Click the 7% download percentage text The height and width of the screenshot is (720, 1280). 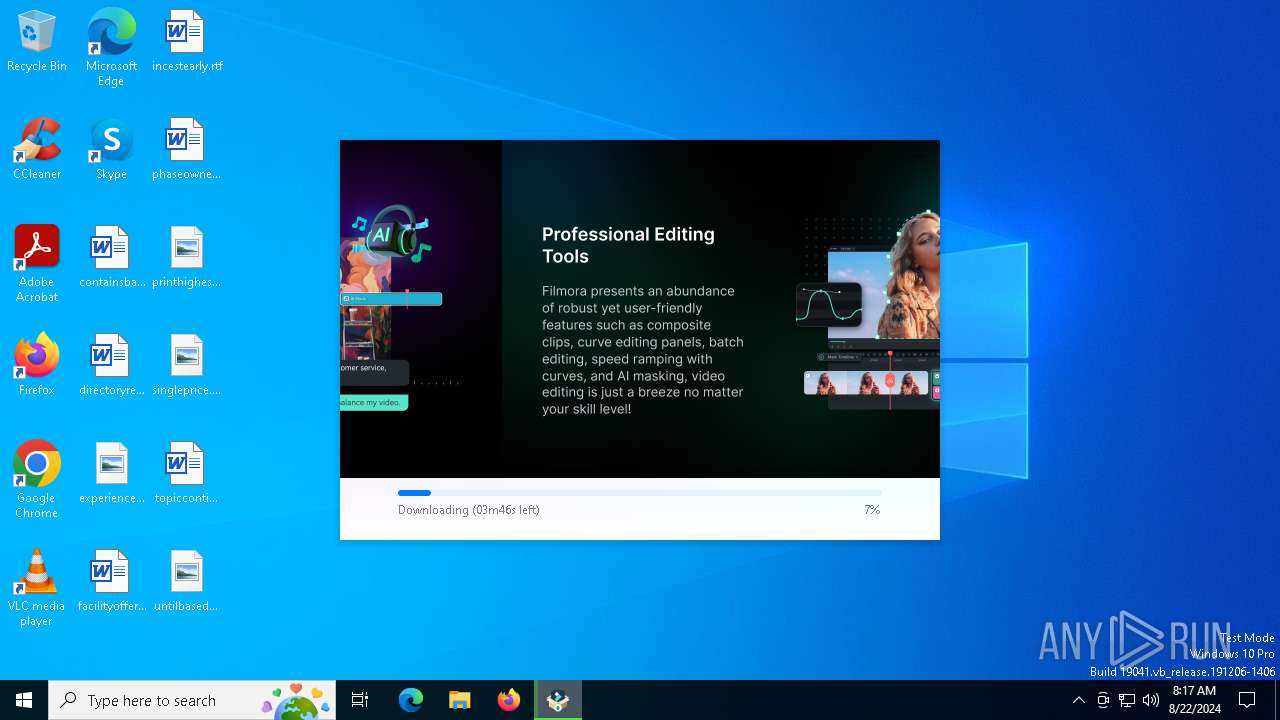click(x=872, y=510)
